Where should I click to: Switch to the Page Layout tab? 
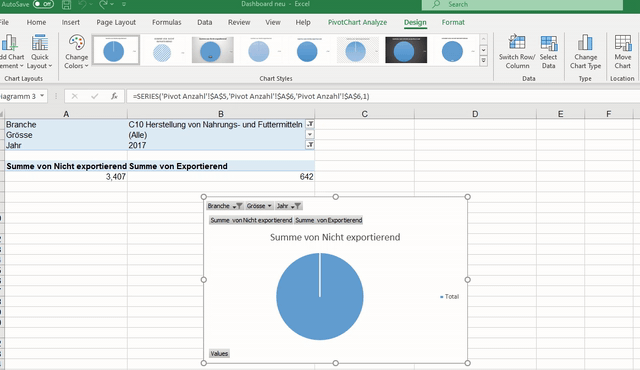tap(116, 22)
